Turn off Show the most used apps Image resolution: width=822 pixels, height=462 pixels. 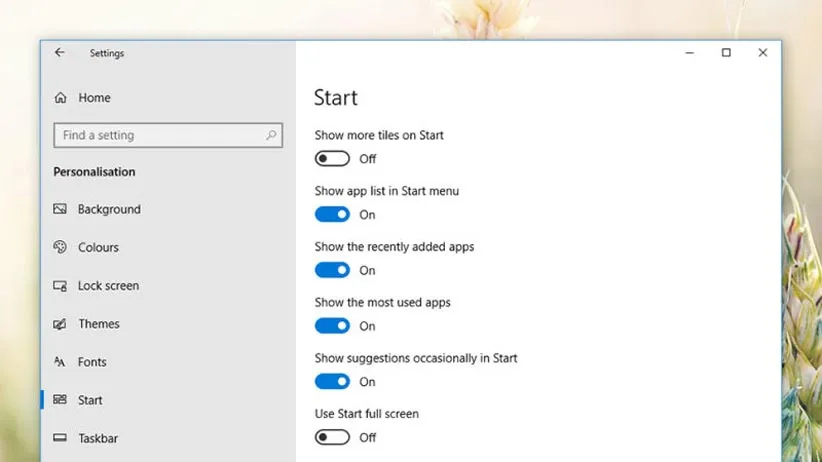click(x=332, y=326)
